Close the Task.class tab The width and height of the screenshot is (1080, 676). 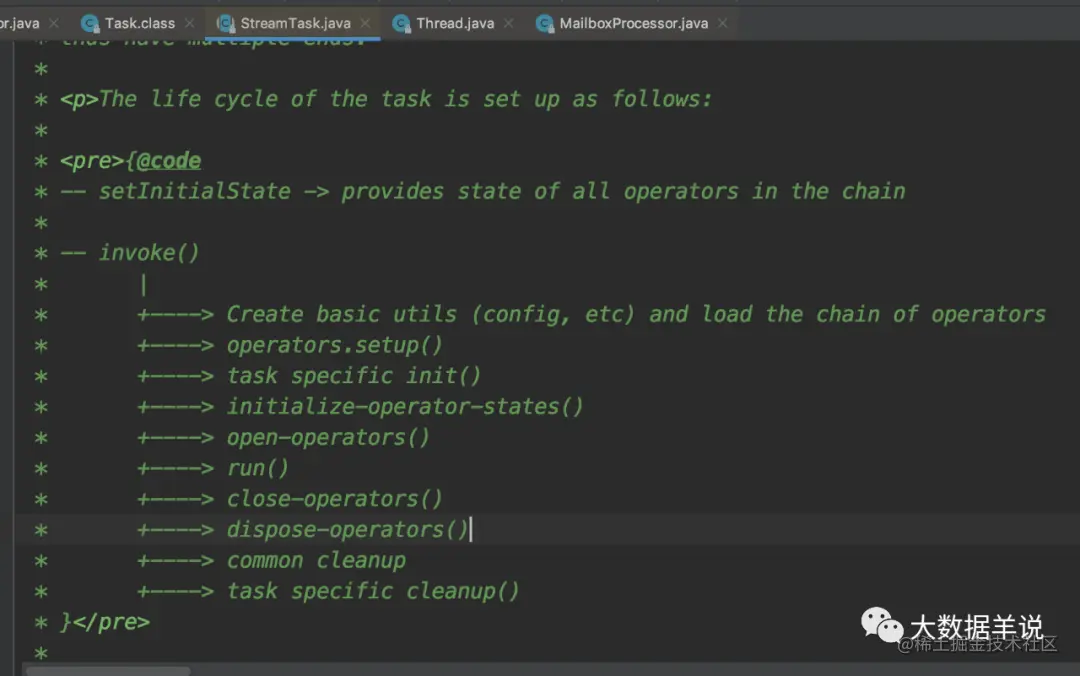[189, 23]
